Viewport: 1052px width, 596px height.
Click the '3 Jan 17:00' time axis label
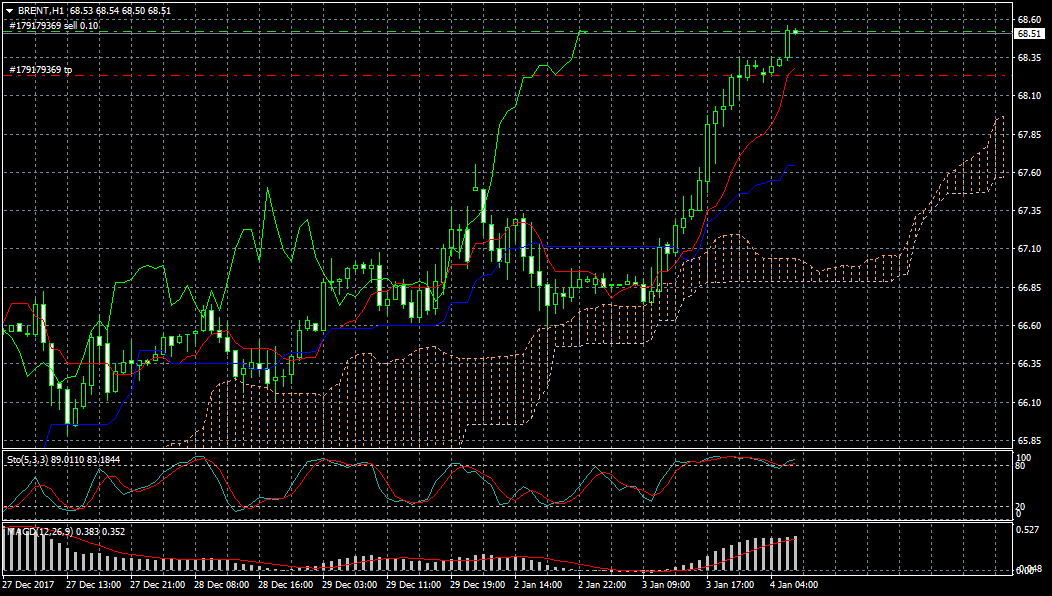click(x=730, y=585)
